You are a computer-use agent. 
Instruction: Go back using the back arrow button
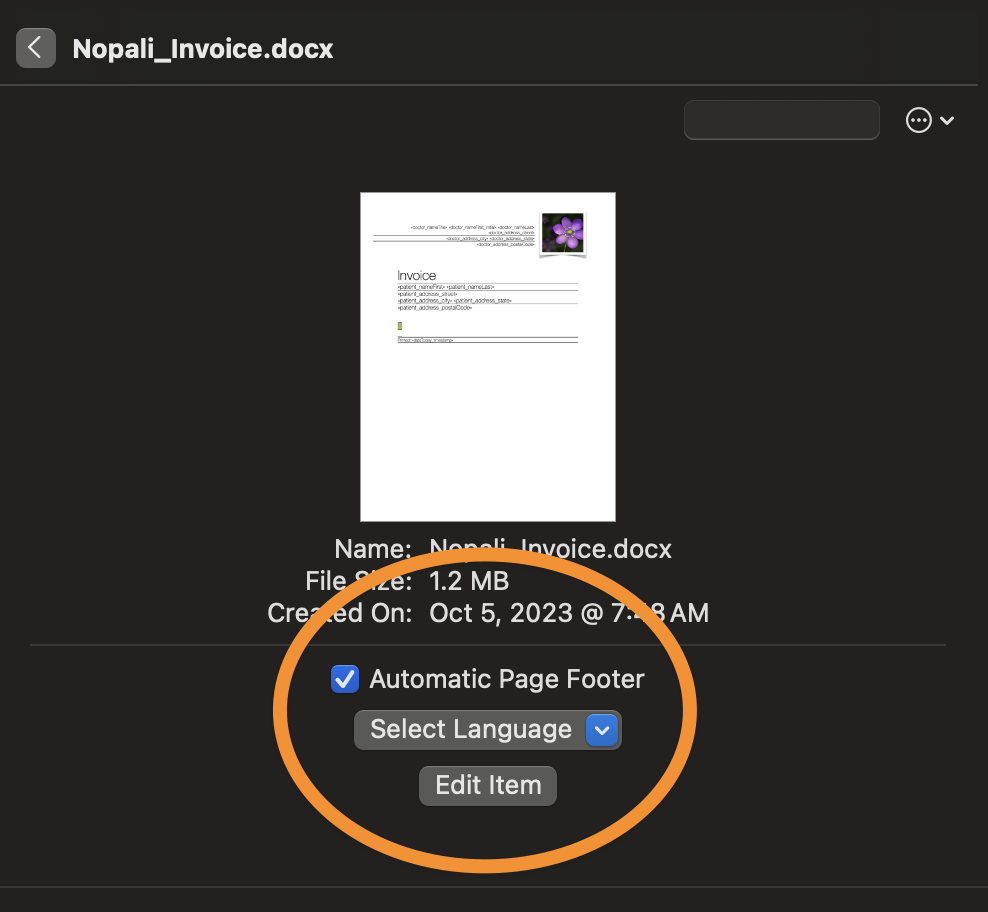tap(35, 48)
